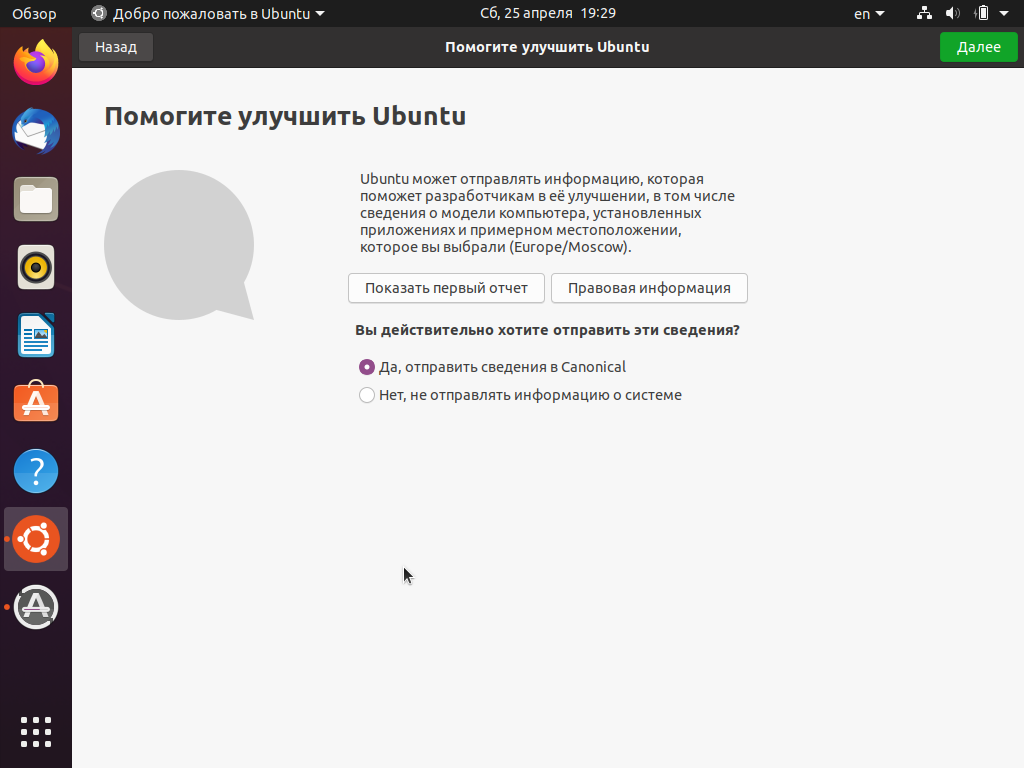Click the battery status icon
Viewport: 1024px width, 768px height.
981,13
